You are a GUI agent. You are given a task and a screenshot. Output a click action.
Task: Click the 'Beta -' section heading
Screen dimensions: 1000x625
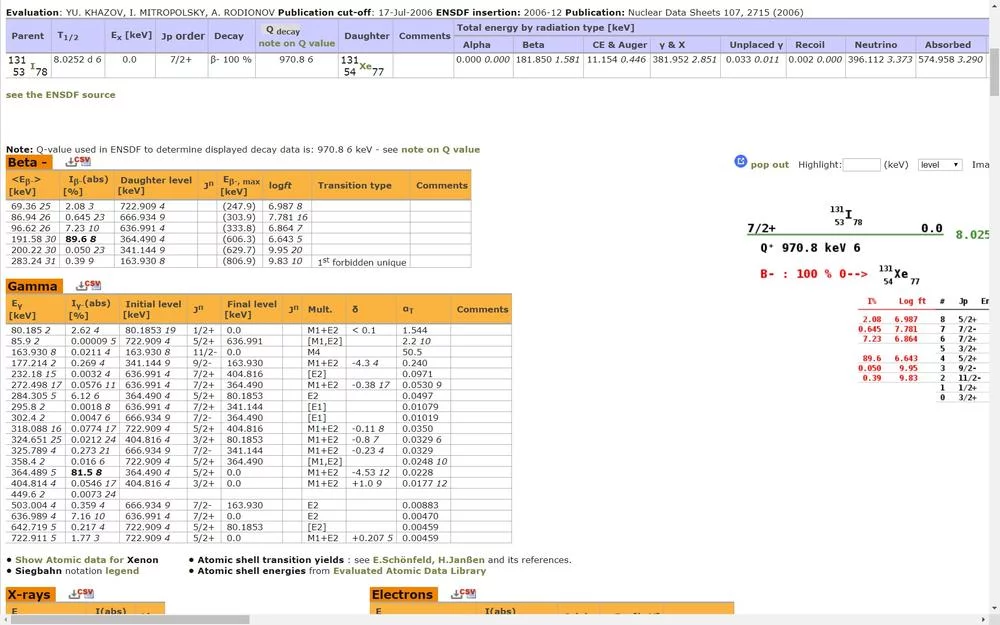point(28,162)
